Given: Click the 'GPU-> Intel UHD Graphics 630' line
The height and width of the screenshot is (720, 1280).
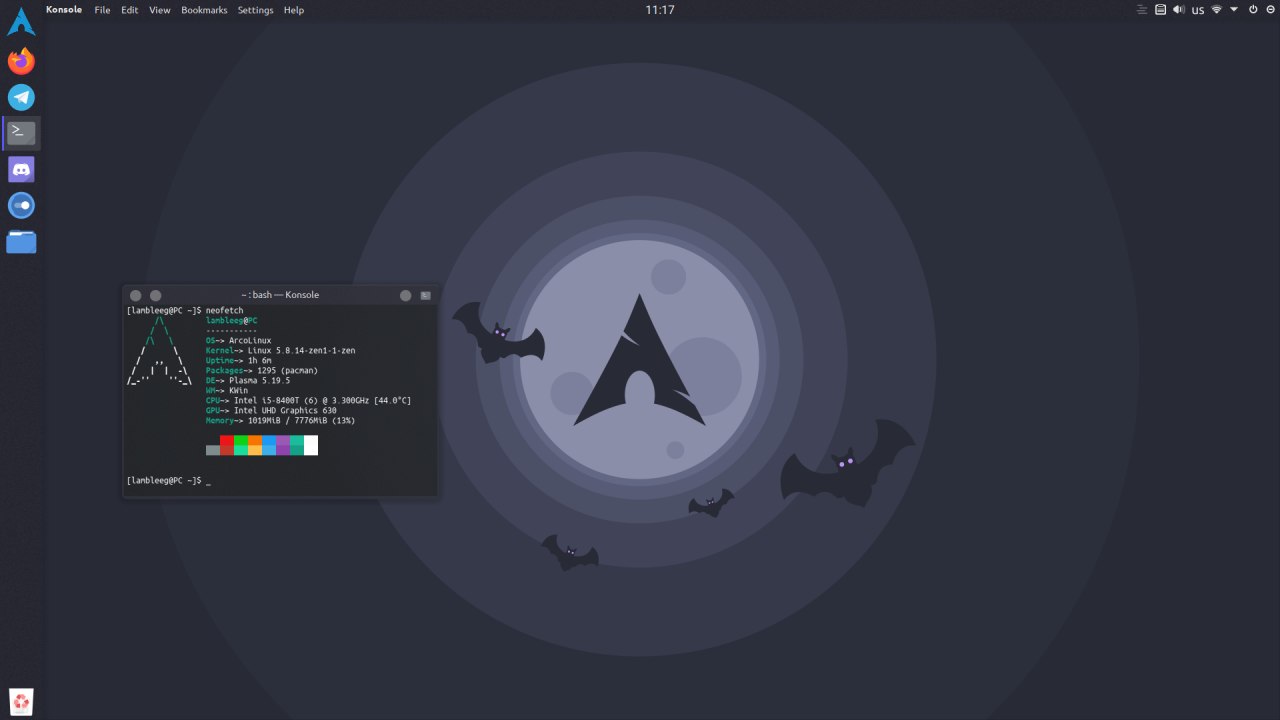Looking at the screenshot, I should tap(271, 411).
